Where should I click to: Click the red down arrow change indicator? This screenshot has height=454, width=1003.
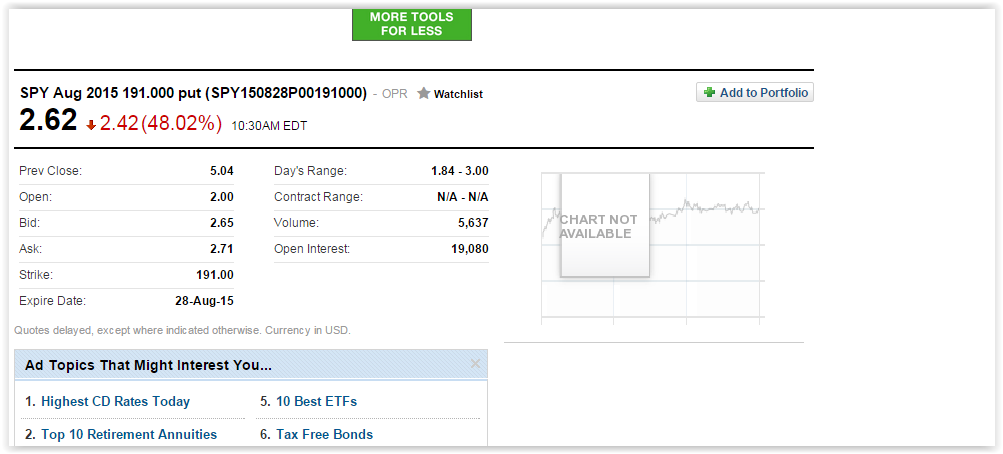click(91, 126)
